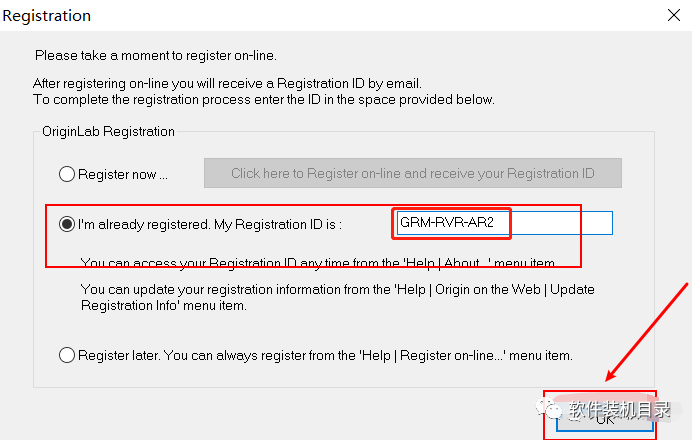Click inside the Registration ID input field
The height and width of the screenshot is (440, 693).
coord(504,223)
